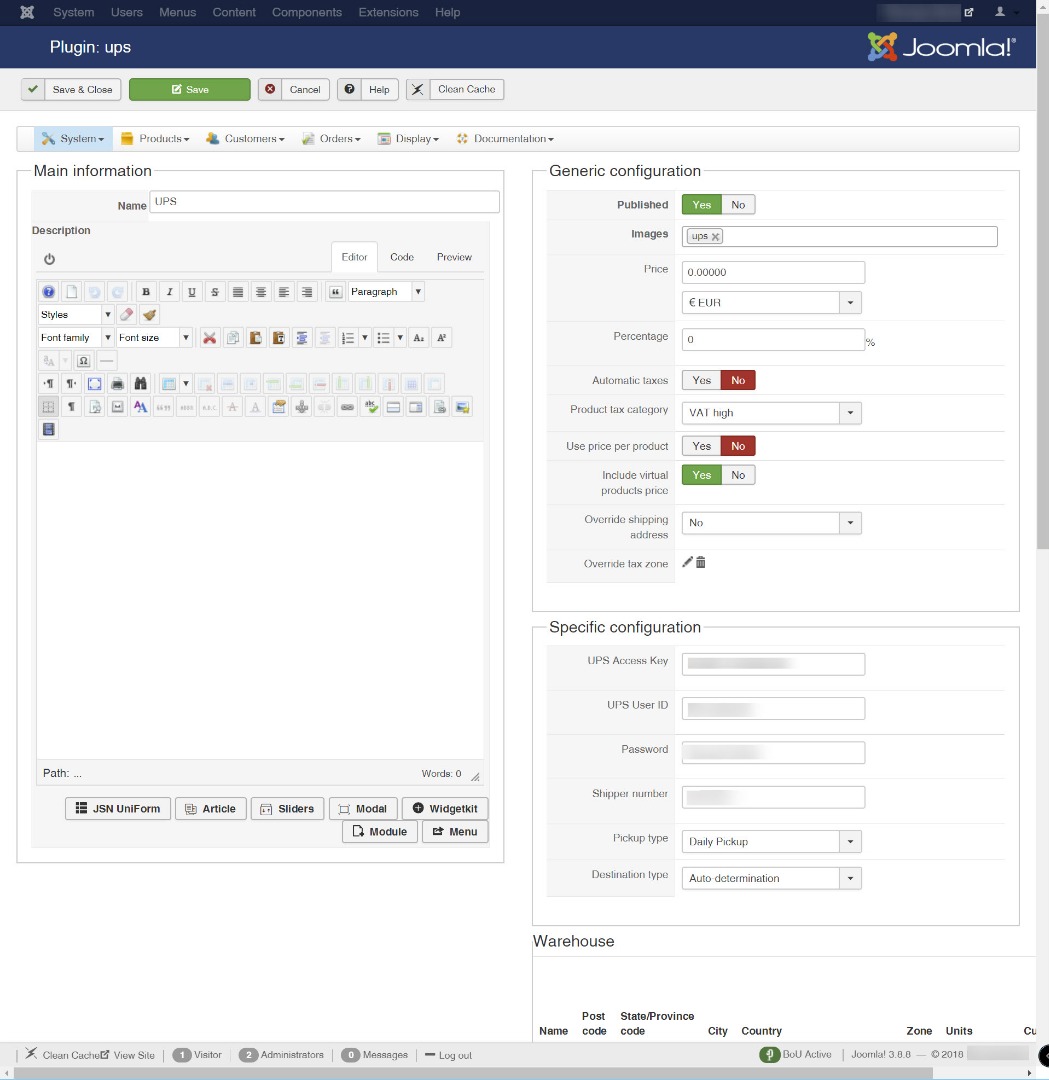Set Use price per product Yes

[x=701, y=446]
